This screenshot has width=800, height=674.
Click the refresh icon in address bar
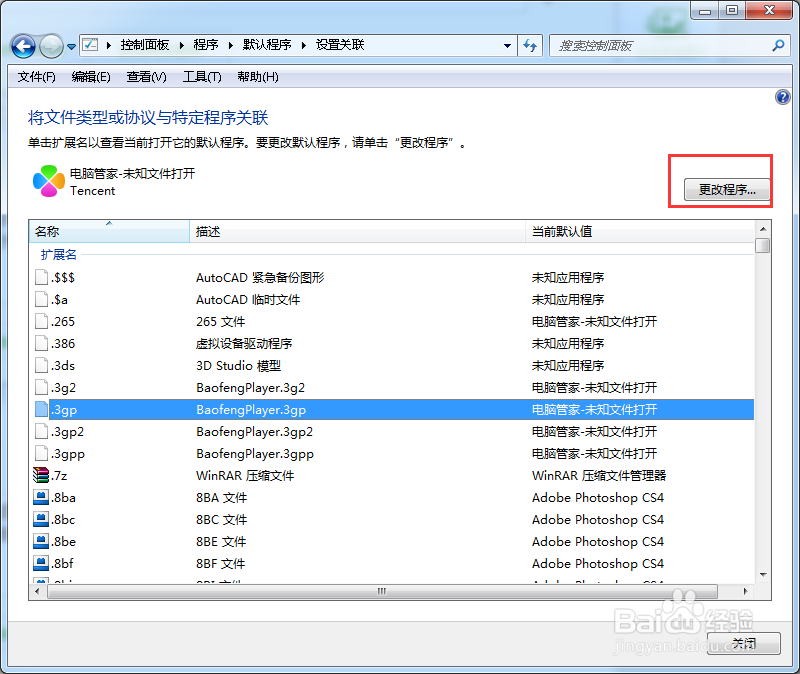tap(530, 45)
